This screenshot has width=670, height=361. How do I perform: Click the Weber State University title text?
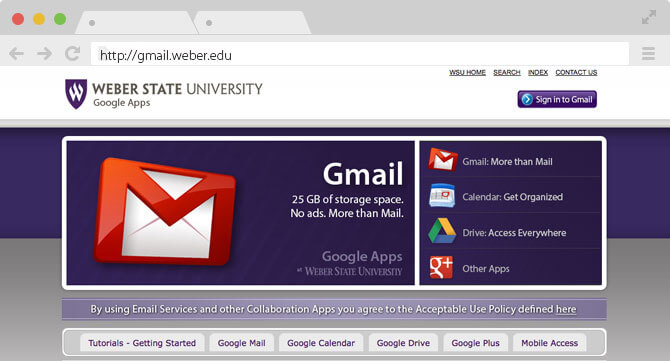point(177,89)
